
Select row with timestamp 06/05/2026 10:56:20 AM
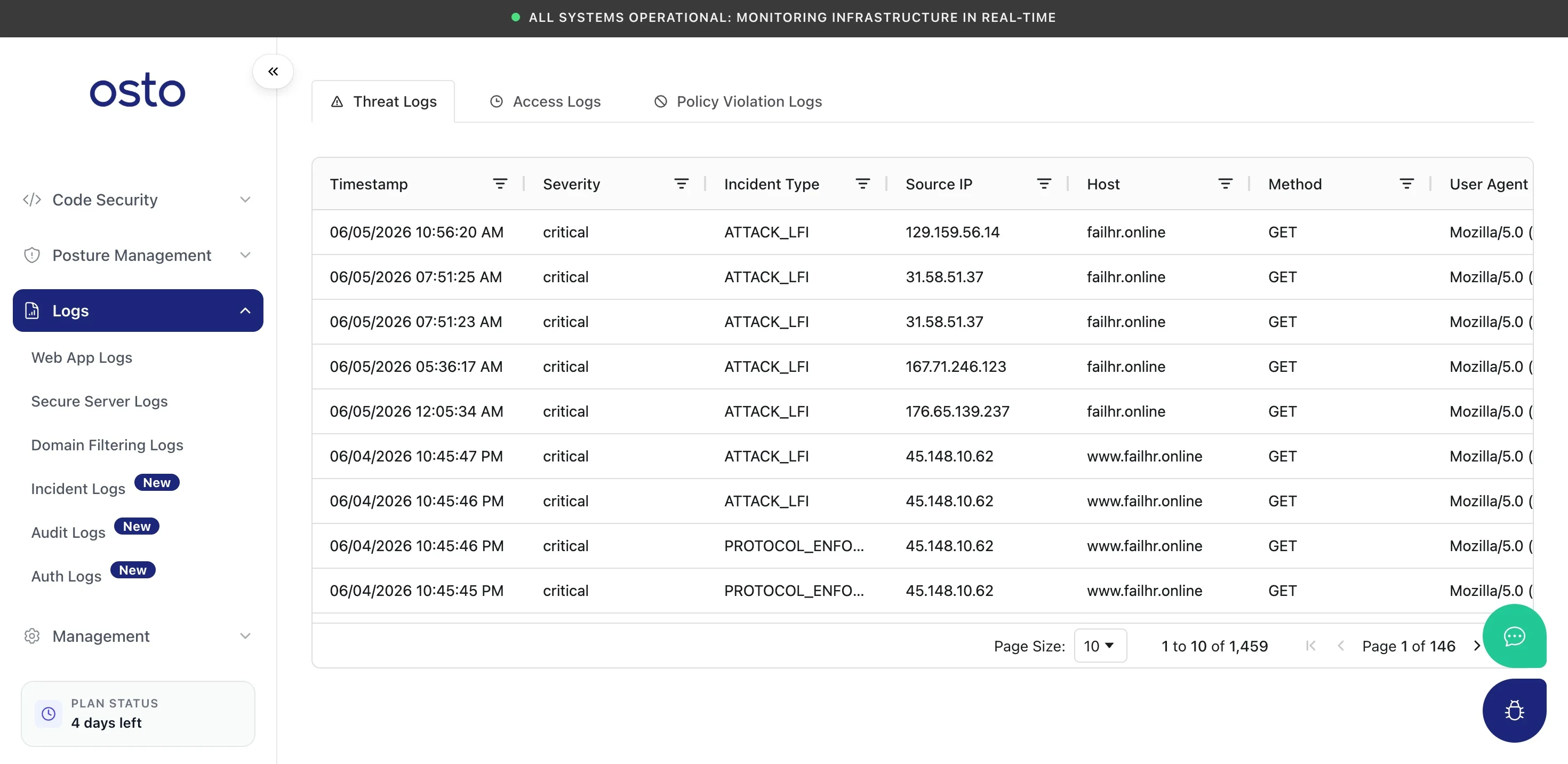point(922,232)
